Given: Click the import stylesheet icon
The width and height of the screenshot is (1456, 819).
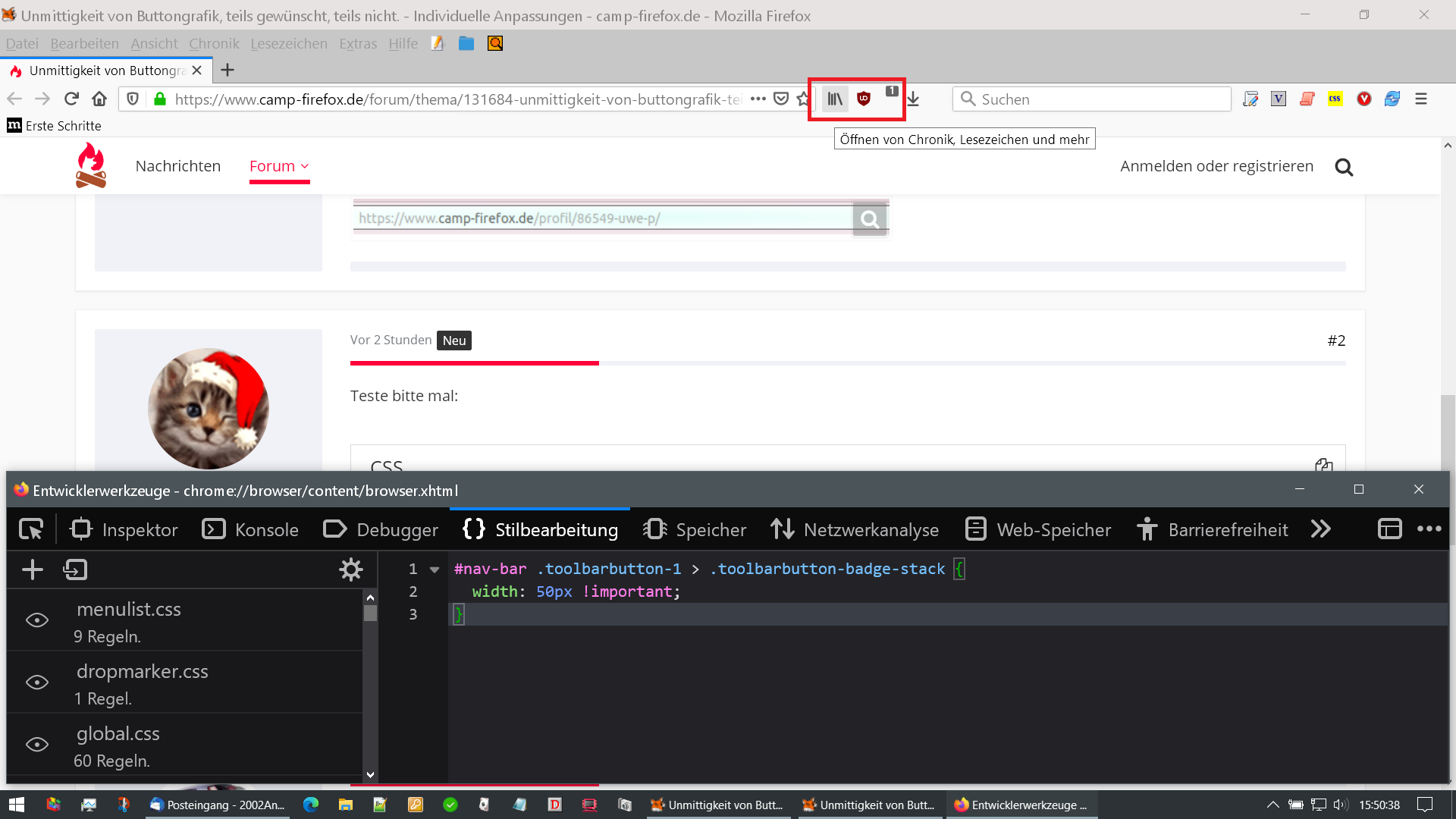Looking at the screenshot, I should click(x=75, y=570).
